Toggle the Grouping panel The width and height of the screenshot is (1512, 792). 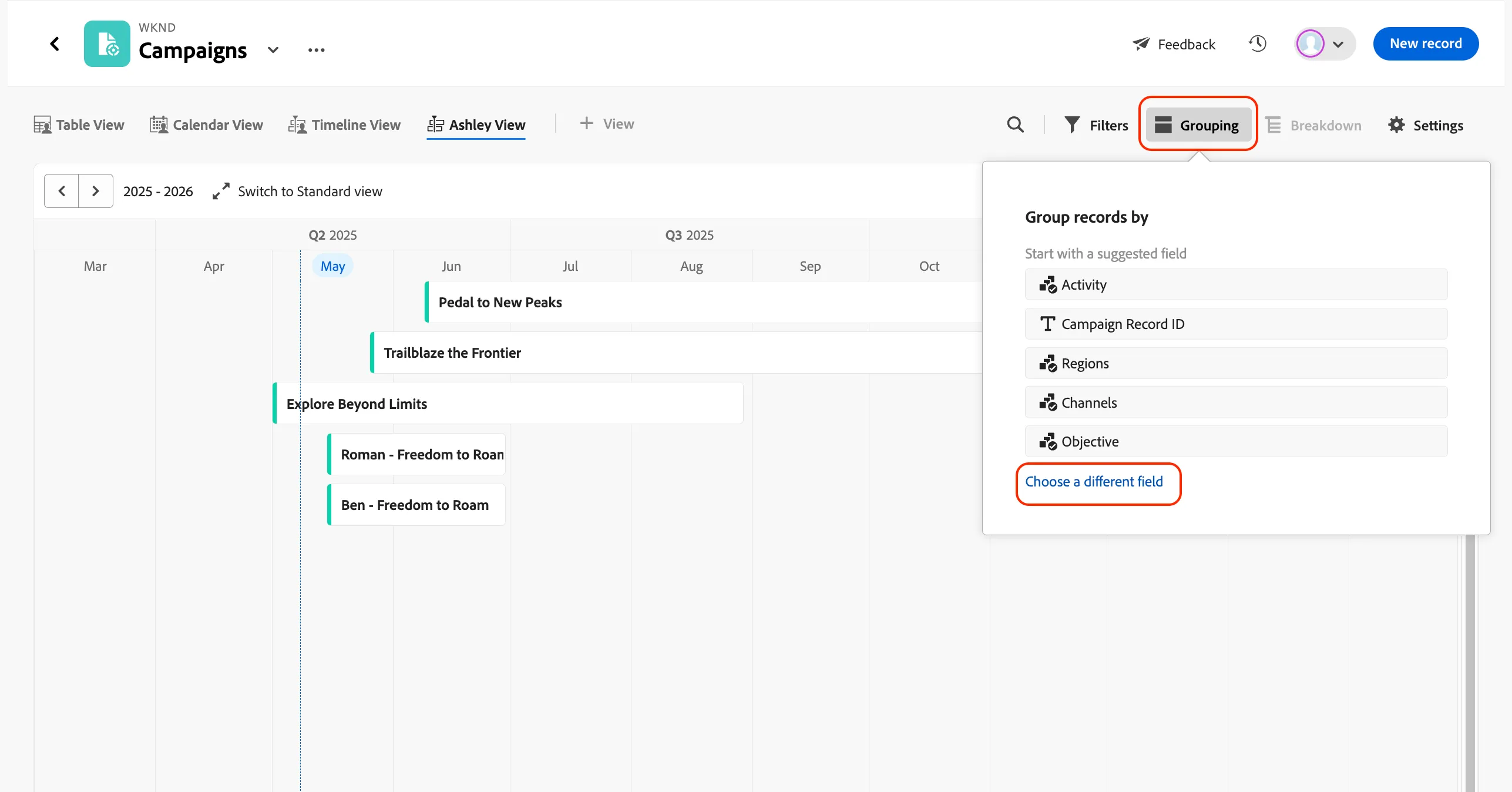(x=1198, y=125)
